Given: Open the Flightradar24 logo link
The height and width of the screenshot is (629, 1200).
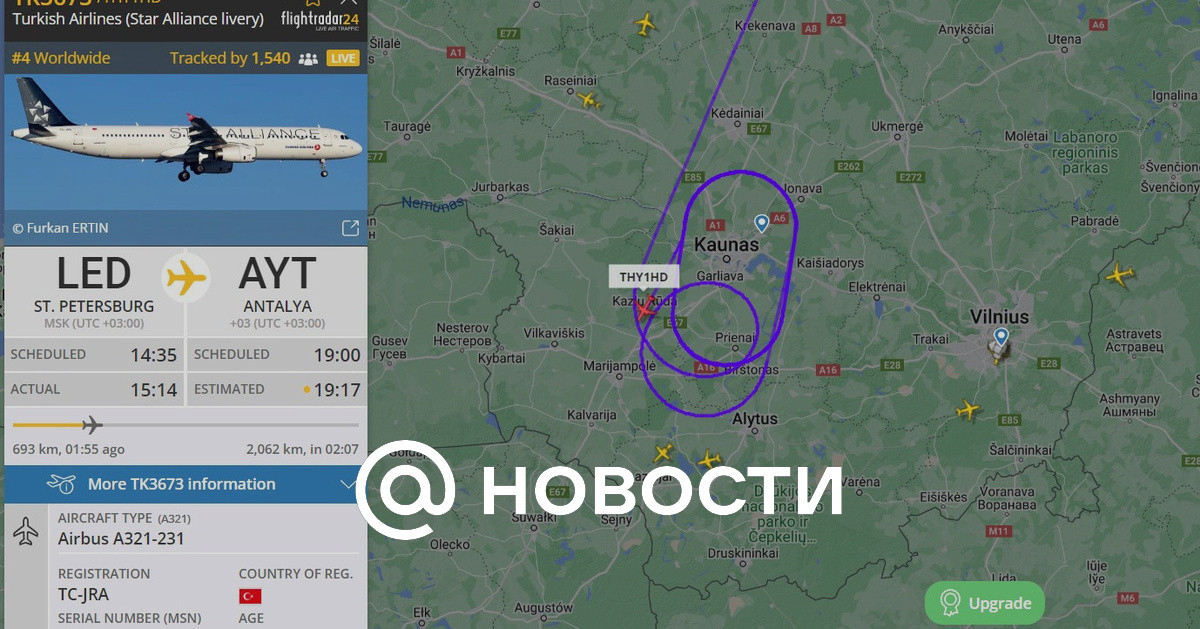Looking at the screenshot, I should (320, 19).
